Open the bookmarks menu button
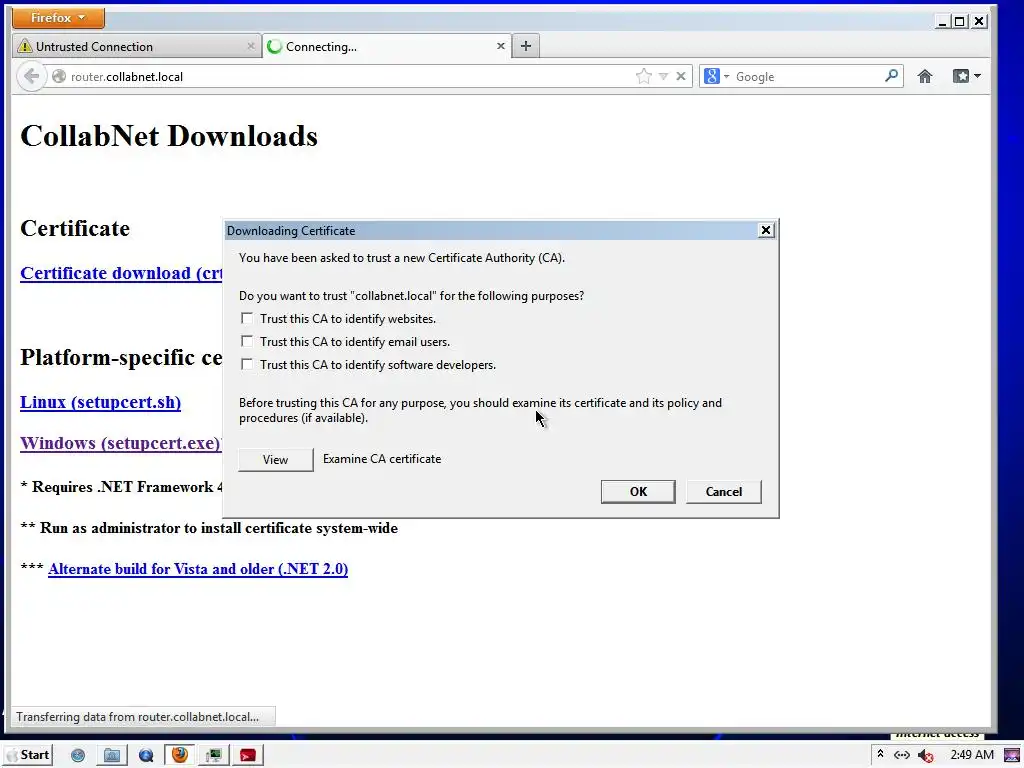 pos(967,76)
